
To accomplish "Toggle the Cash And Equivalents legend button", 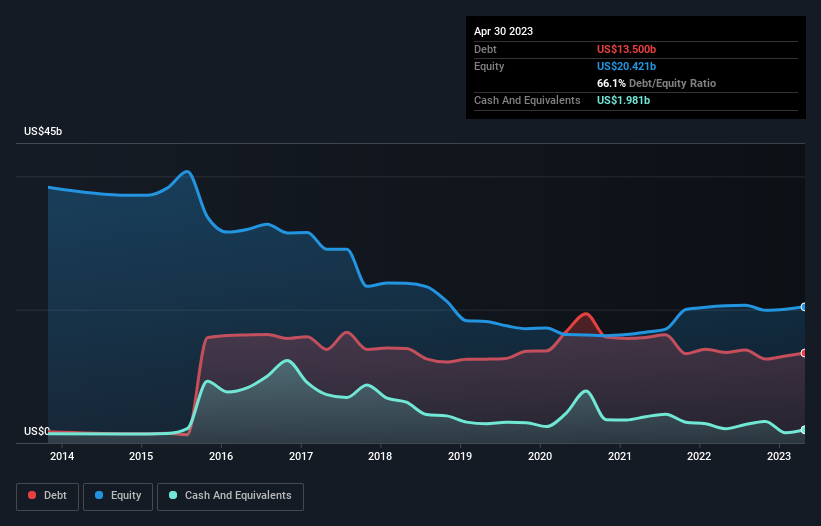I will pos(230,497).
